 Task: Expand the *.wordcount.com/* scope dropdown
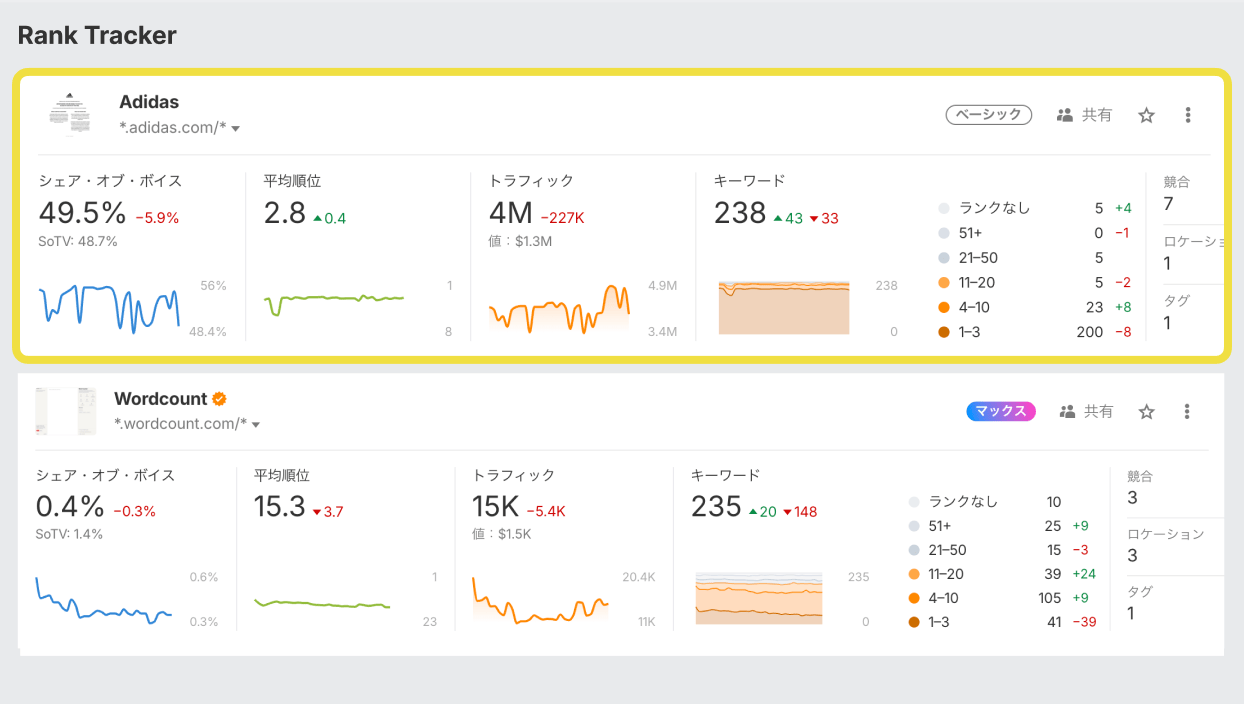[x=258, y=424]
